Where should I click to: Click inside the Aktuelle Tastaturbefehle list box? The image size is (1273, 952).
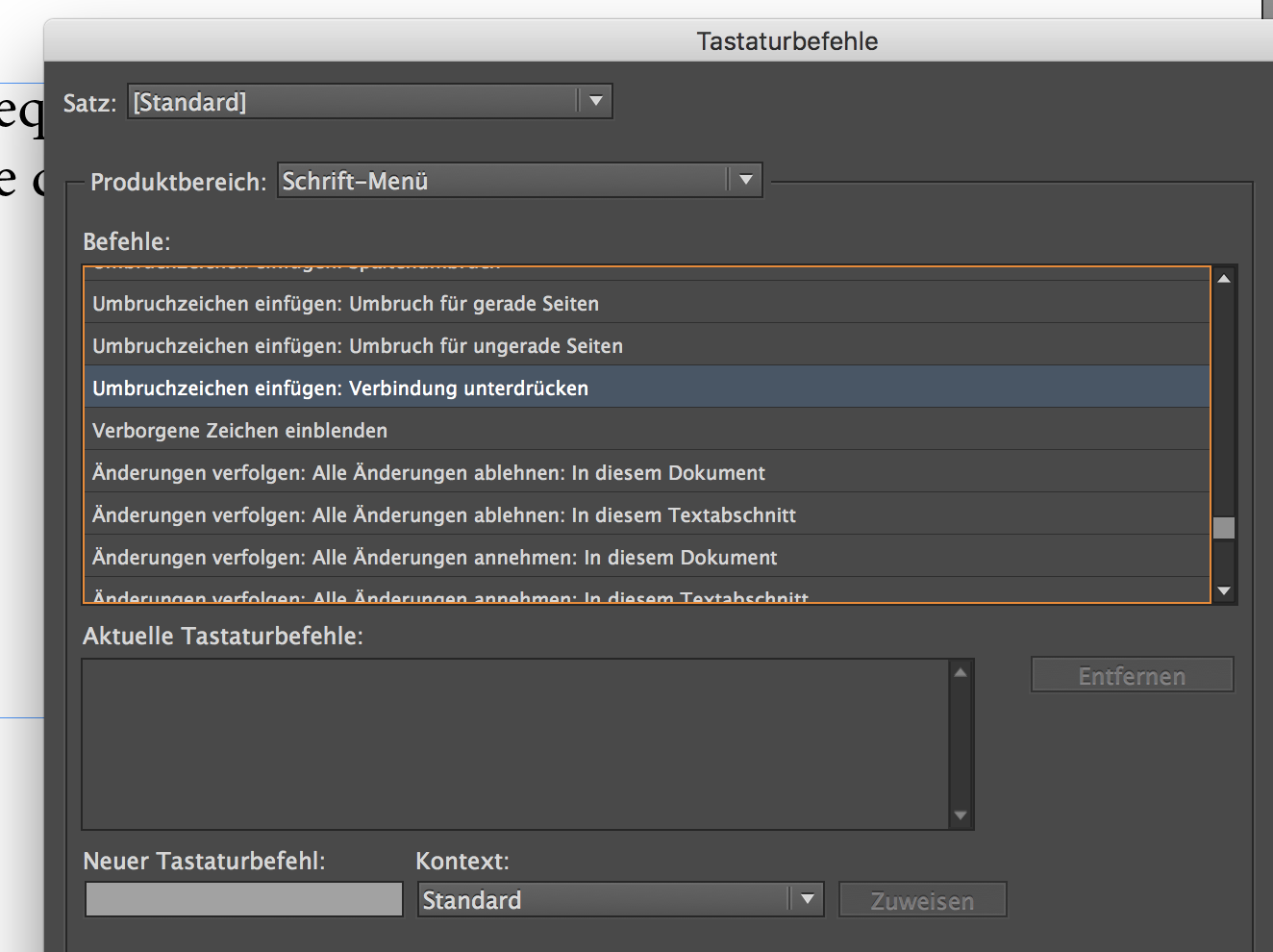click(x=515, y=743)
